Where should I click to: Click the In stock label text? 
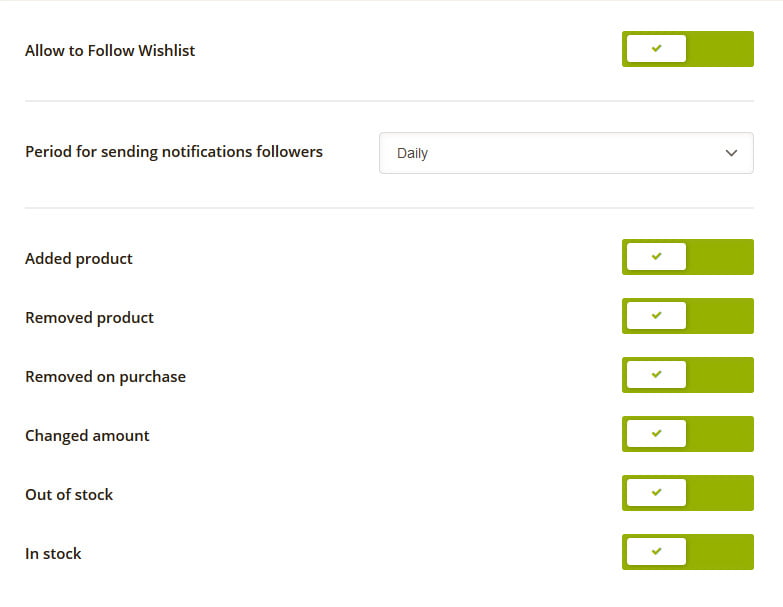53,553
